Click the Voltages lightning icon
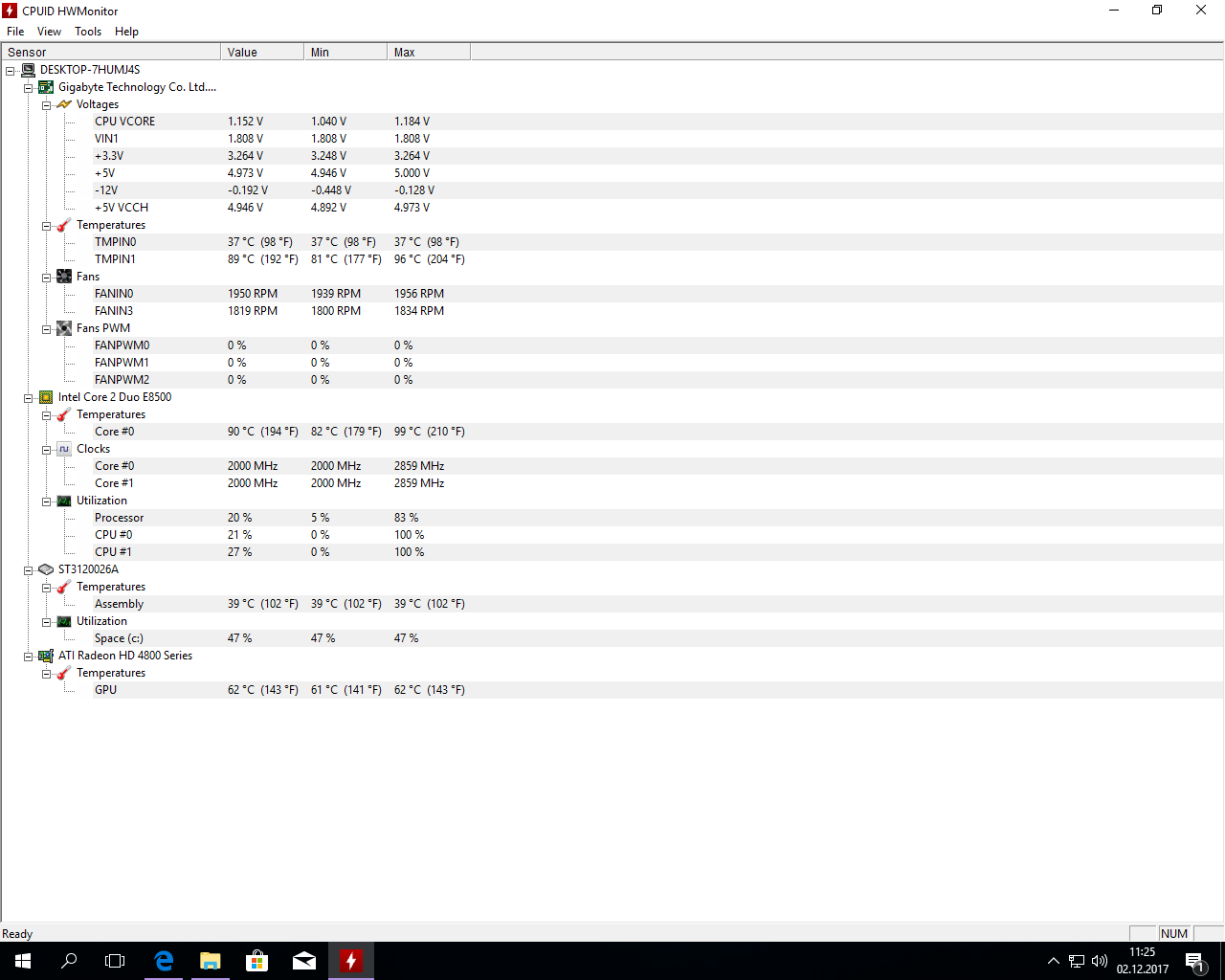 tap(64, 104)
